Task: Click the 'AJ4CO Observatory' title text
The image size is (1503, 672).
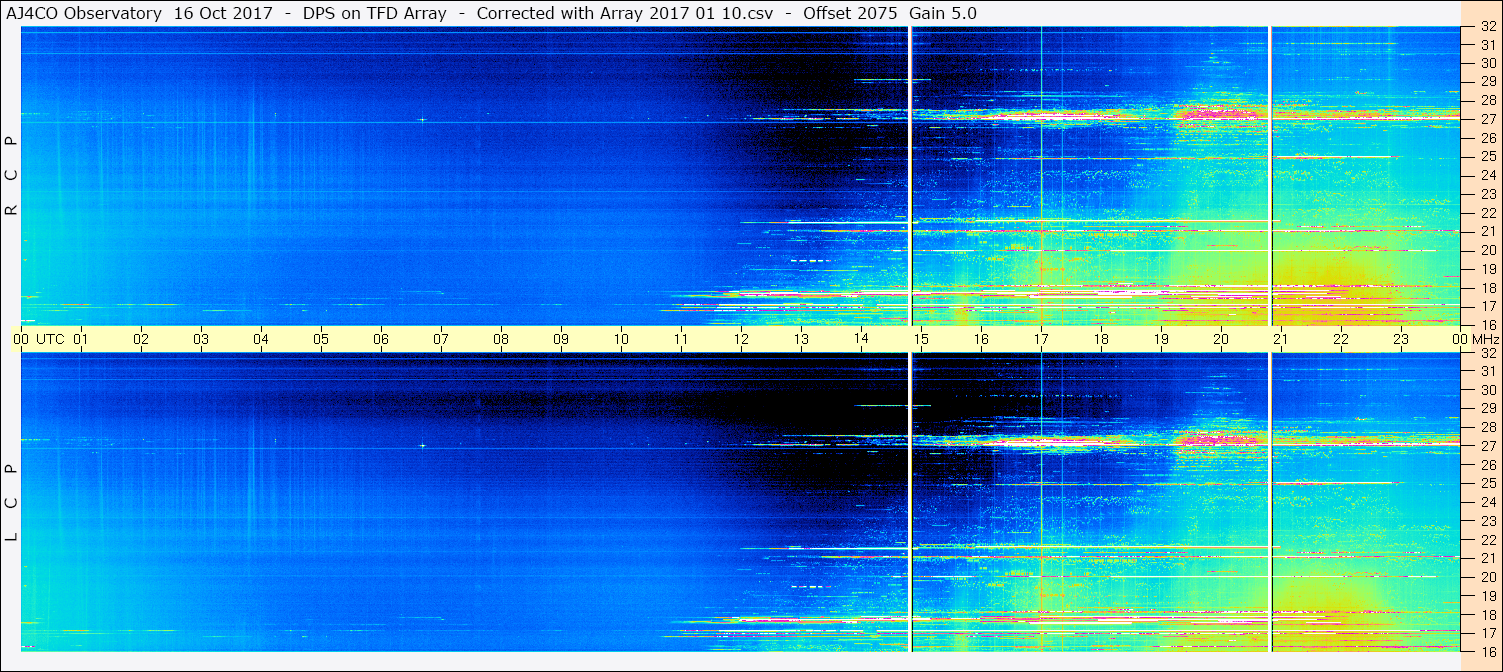Action: 83,13
